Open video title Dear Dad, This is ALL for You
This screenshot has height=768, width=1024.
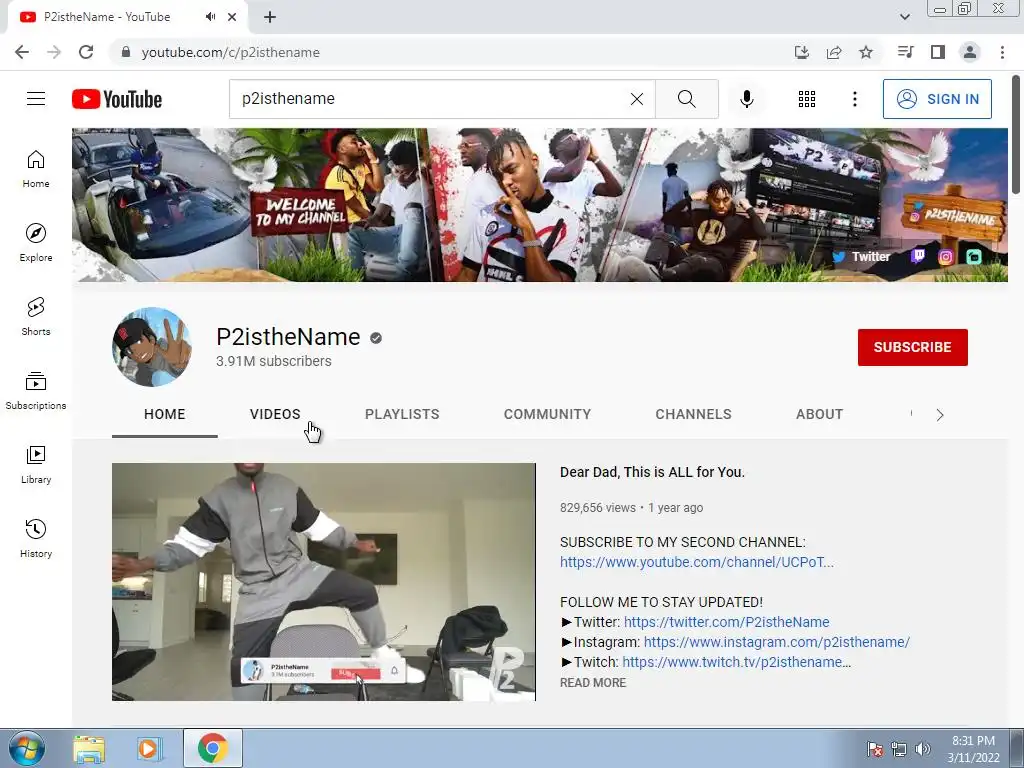pyautogui.click(x=652, y=472)
